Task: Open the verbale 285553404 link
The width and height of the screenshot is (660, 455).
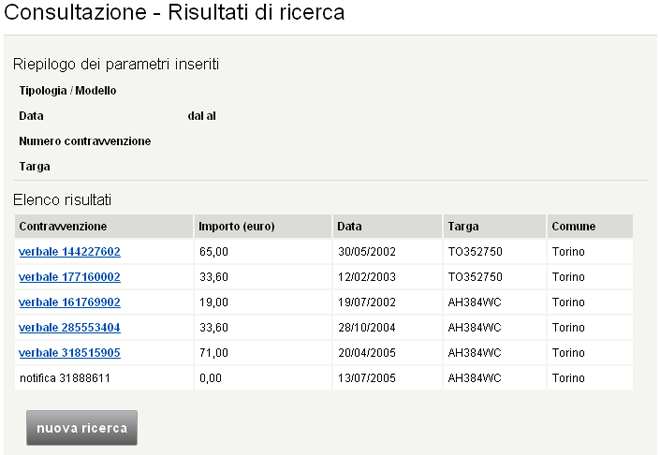Action: (x=69, y=327)
